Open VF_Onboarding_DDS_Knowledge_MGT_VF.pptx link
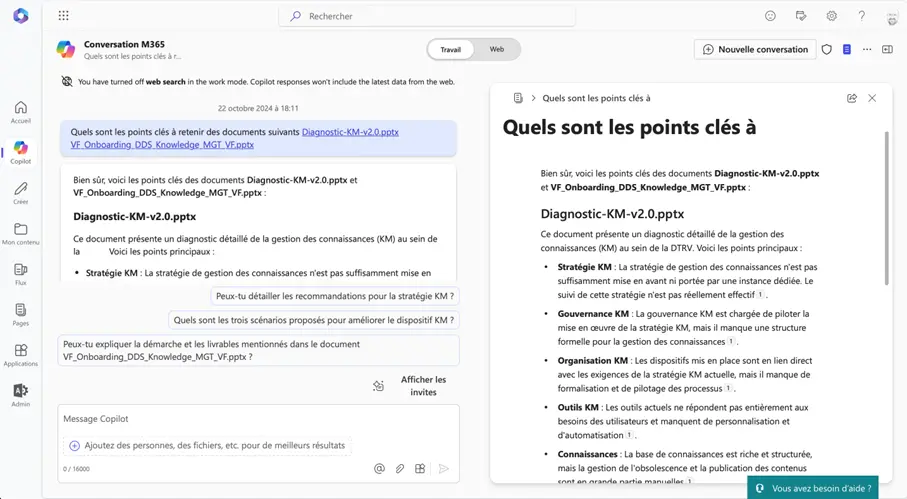907x499 pixels. pos(162,145)
